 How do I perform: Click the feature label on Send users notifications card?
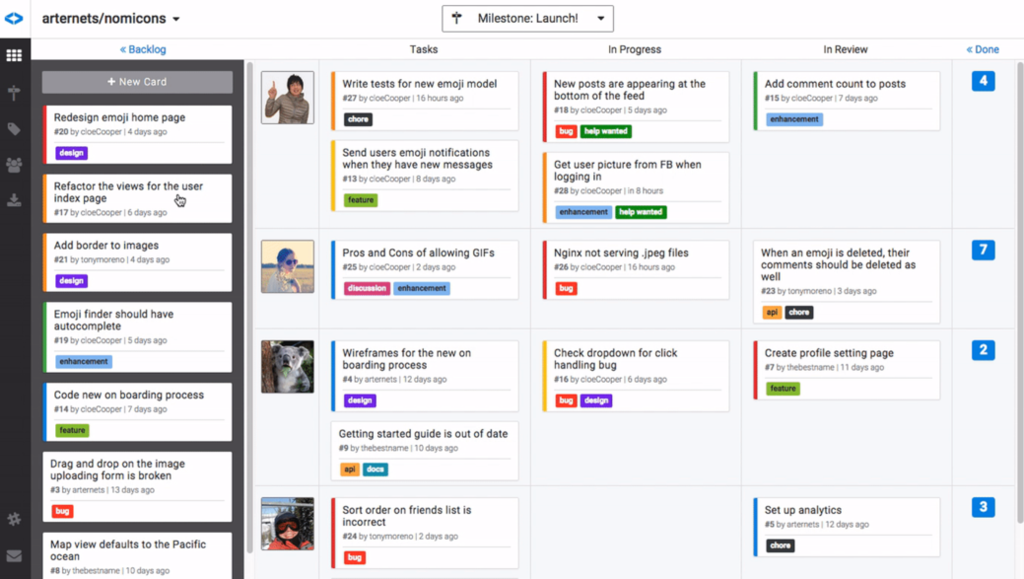point(360,200)
